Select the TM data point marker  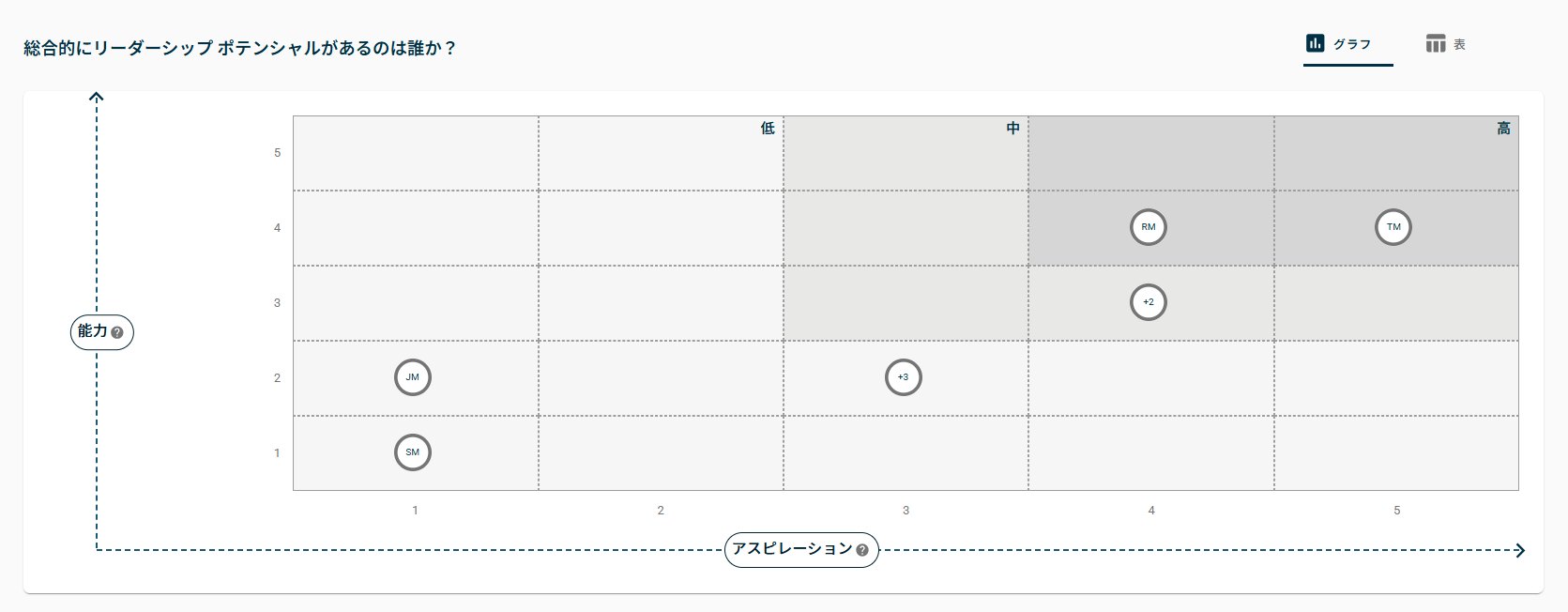[1394, 227]
